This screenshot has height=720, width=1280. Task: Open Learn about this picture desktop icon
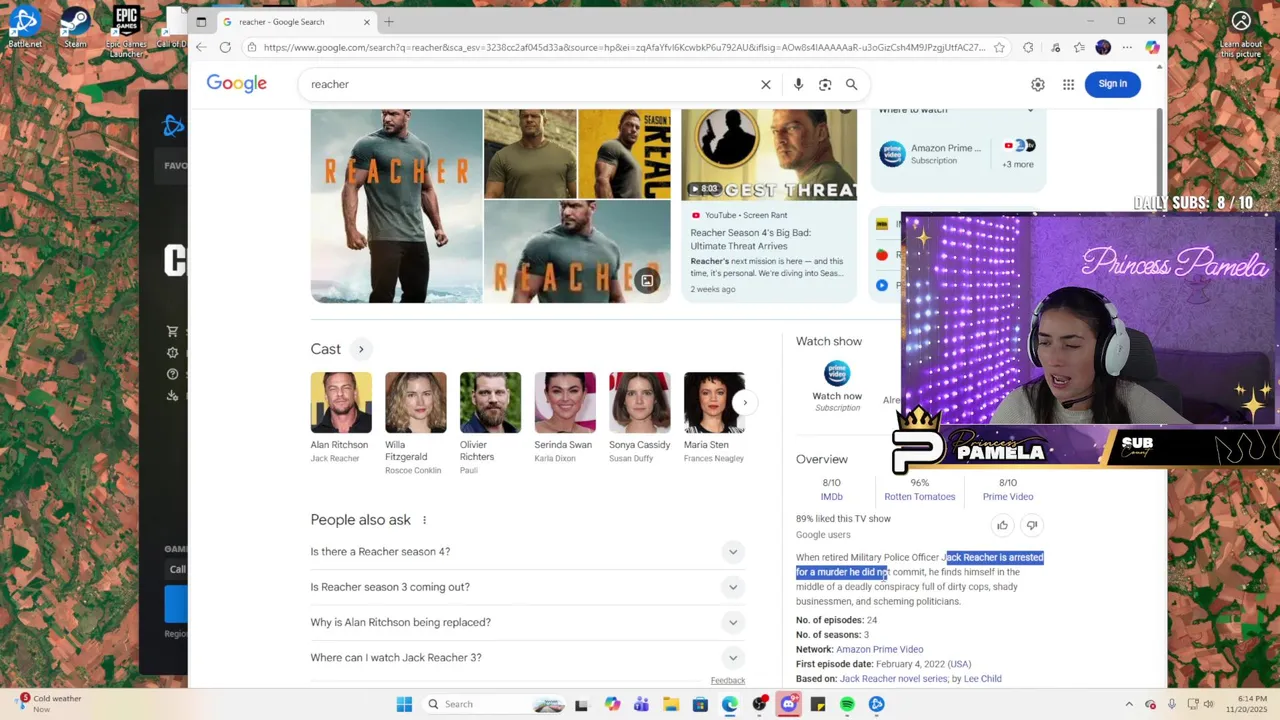pyautogui.click(x=1241, y=33)
